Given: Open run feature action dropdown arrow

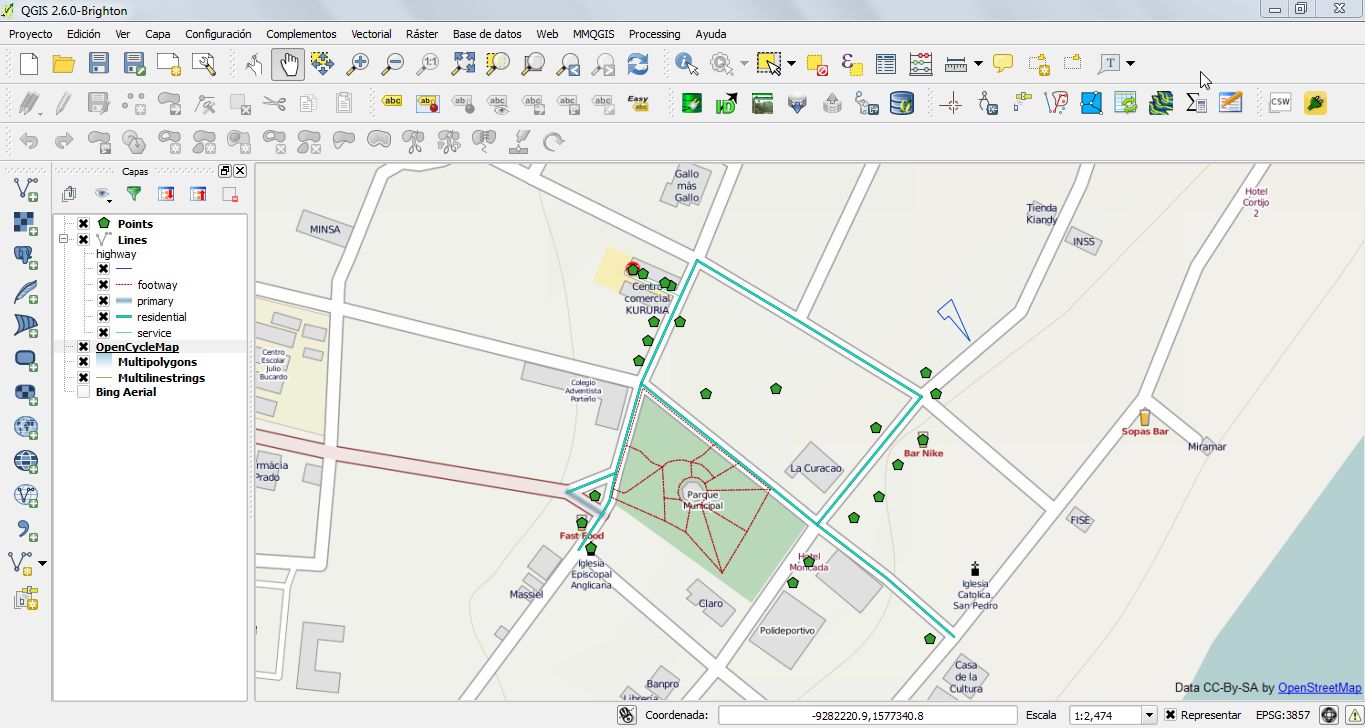Looking at the screenshot, I should (x=743, y=64).
